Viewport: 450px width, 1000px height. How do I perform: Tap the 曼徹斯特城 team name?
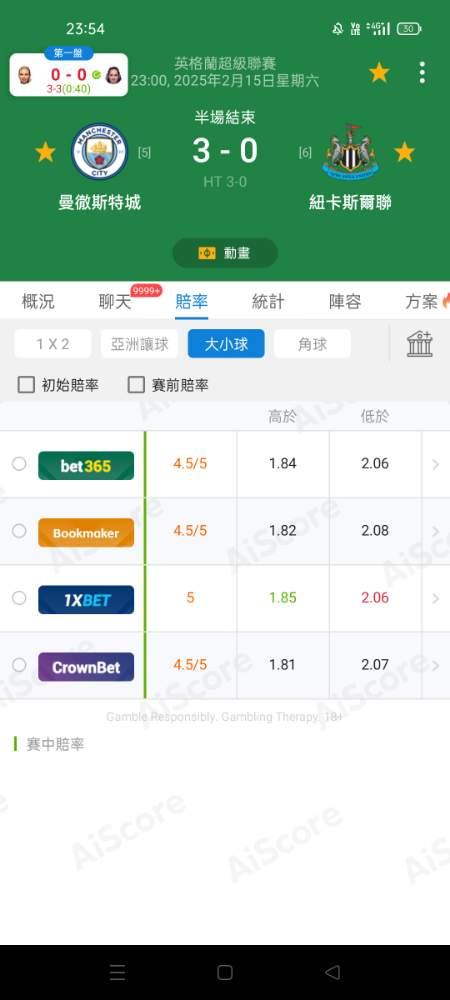[x=99, y=203]
